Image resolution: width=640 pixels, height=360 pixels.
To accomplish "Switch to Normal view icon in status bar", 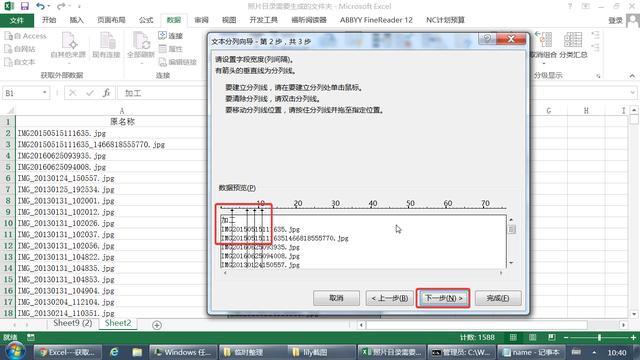I will click(513, 338).
